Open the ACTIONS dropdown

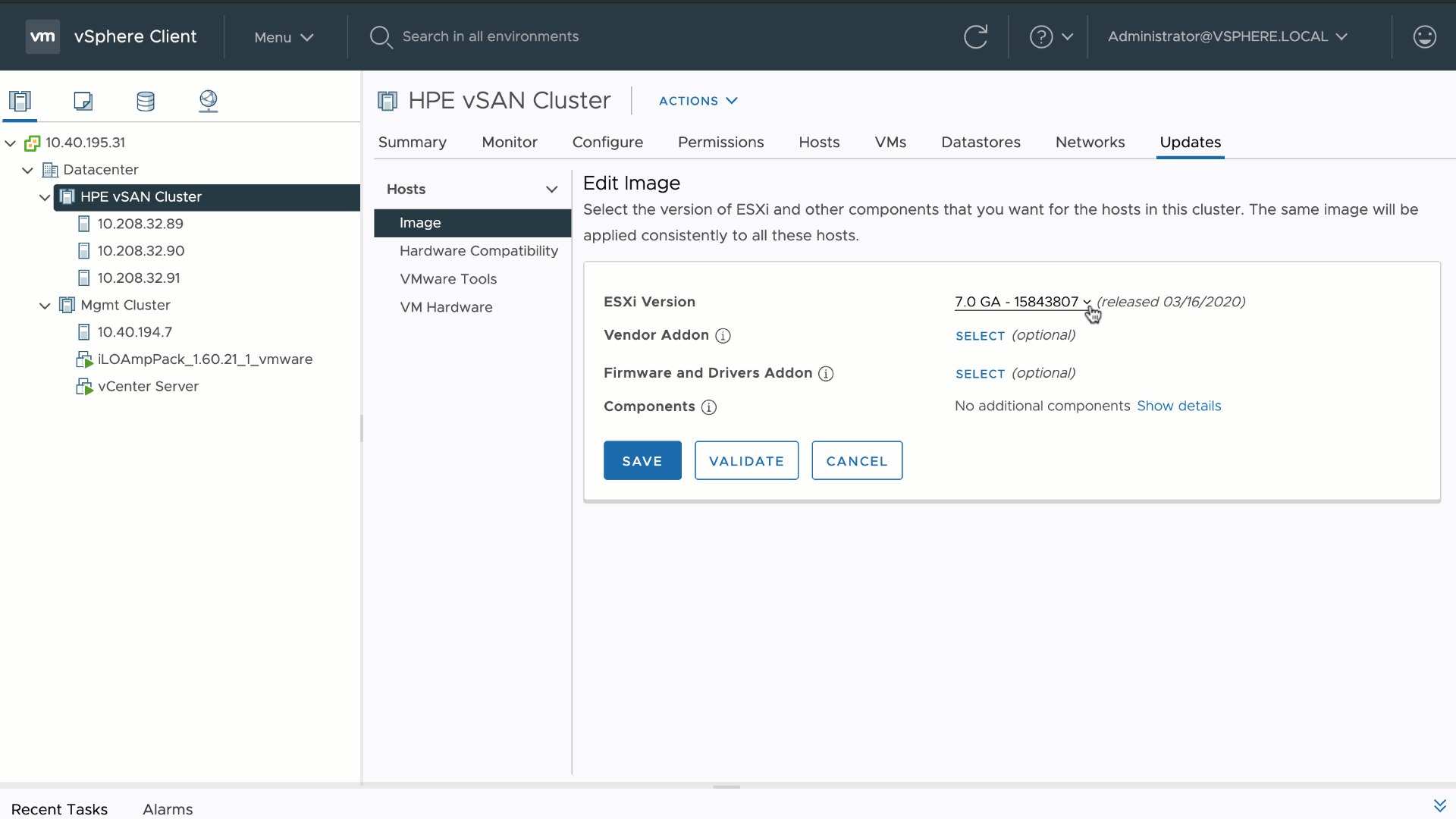pyautogui.click(x=698, y=101)
